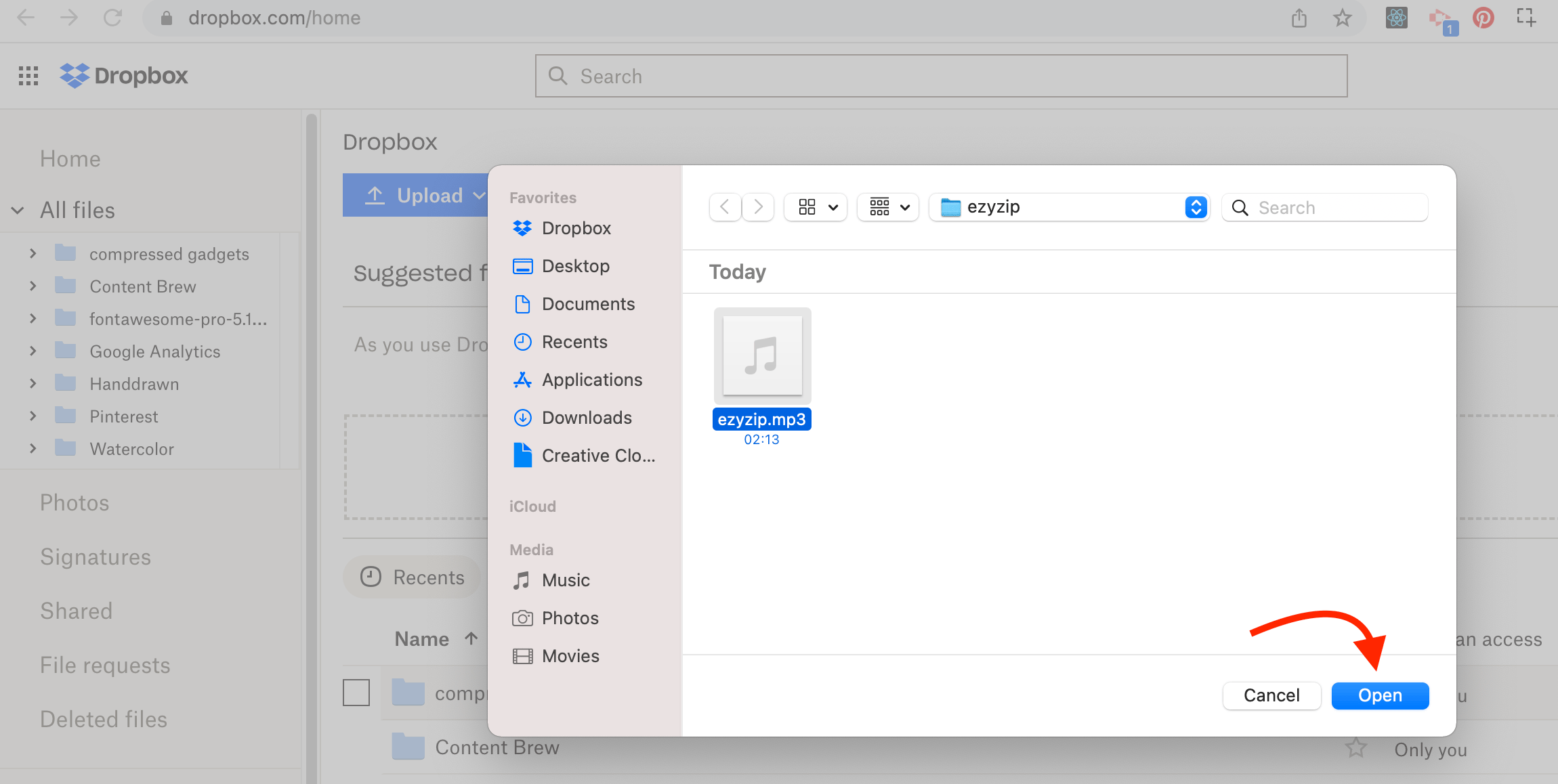Image resolution: width=1558 pixels, height=784 pixels.
Task: Focus the file dialog Search field
Action: [x=1334, y=207]
